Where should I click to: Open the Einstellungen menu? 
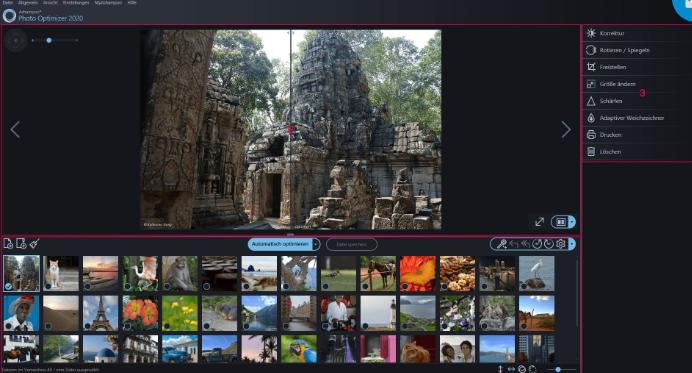click(x=75, y=3)
